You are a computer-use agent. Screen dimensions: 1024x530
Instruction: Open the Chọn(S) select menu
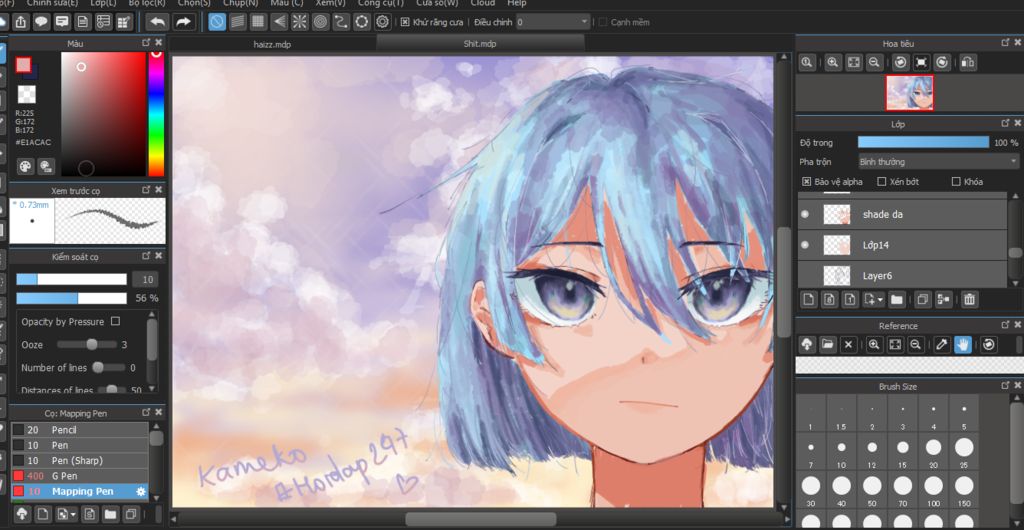point(194,3)
